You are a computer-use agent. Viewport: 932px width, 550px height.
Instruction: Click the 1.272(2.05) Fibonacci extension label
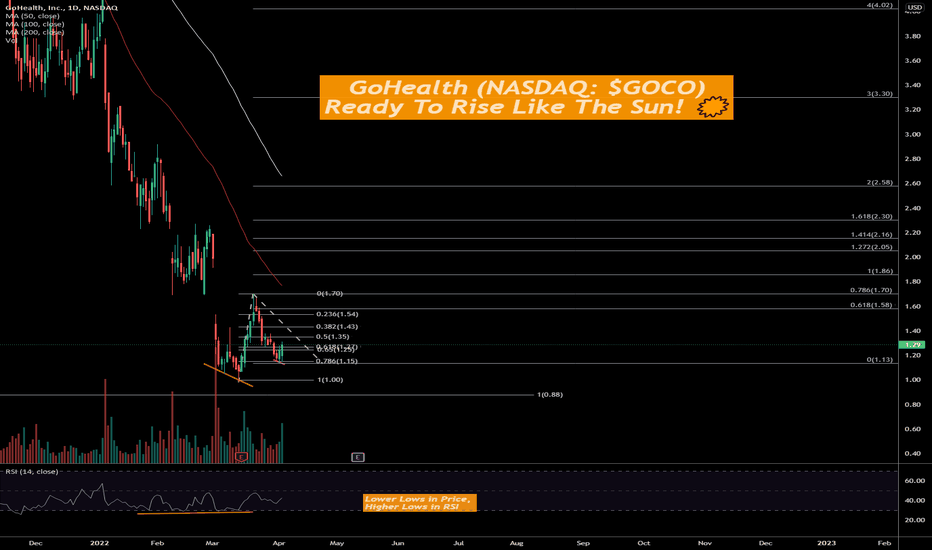871,247
